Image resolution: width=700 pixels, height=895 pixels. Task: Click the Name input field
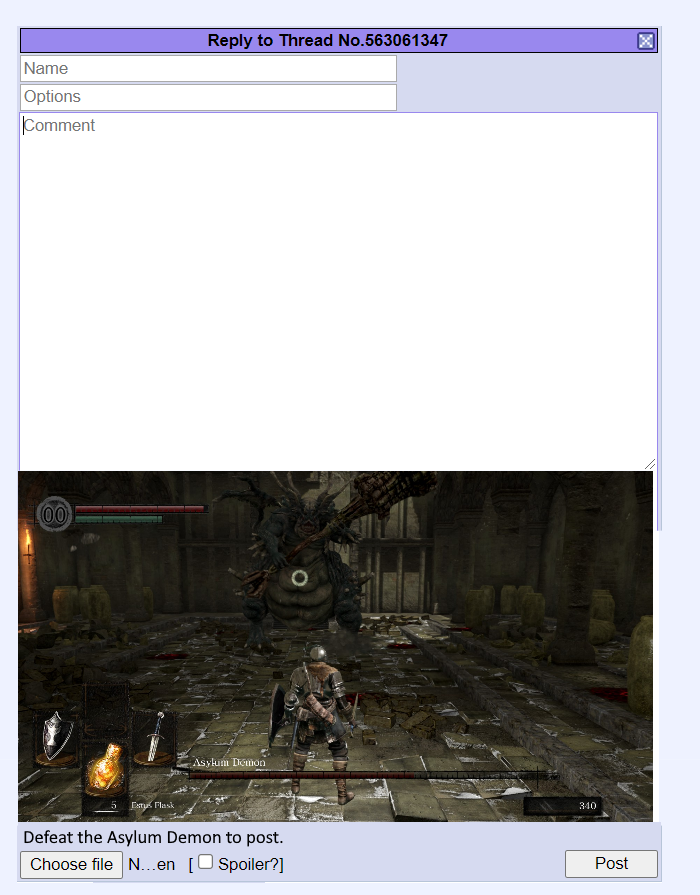(x=208, y=68)
